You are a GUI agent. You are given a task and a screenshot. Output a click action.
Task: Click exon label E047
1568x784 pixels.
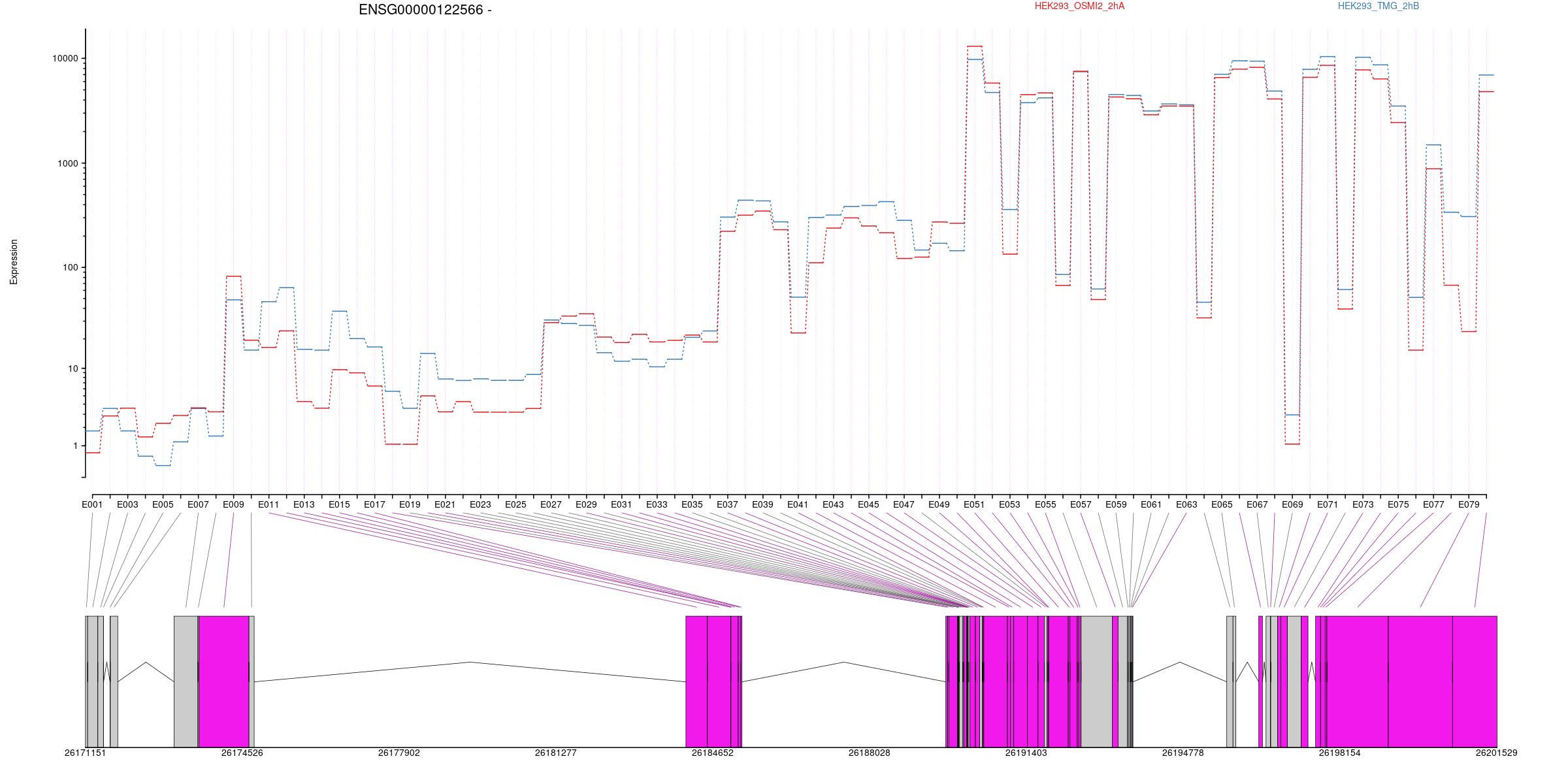904,504
